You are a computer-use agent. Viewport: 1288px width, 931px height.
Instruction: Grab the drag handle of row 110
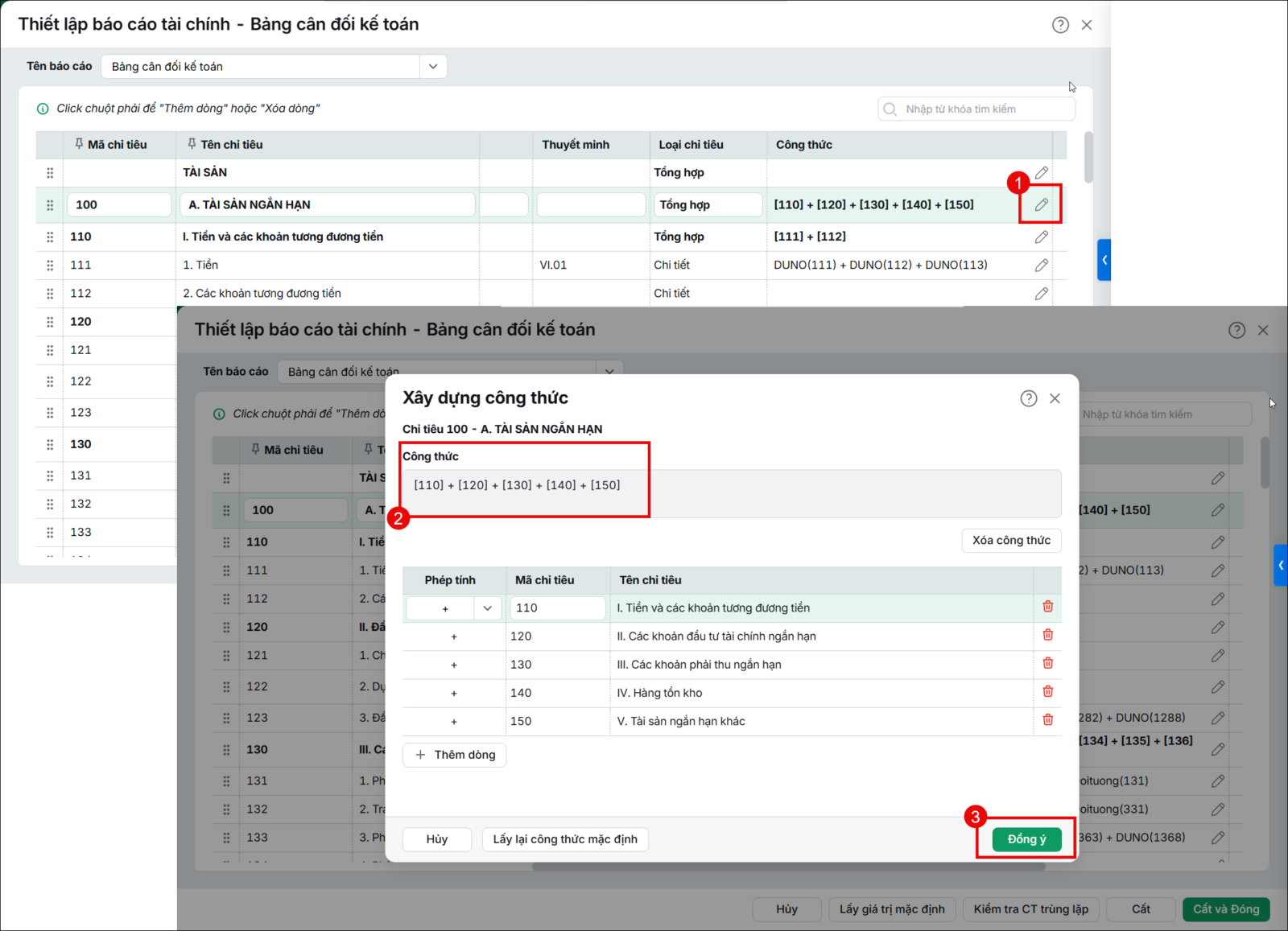pos(50,237)
